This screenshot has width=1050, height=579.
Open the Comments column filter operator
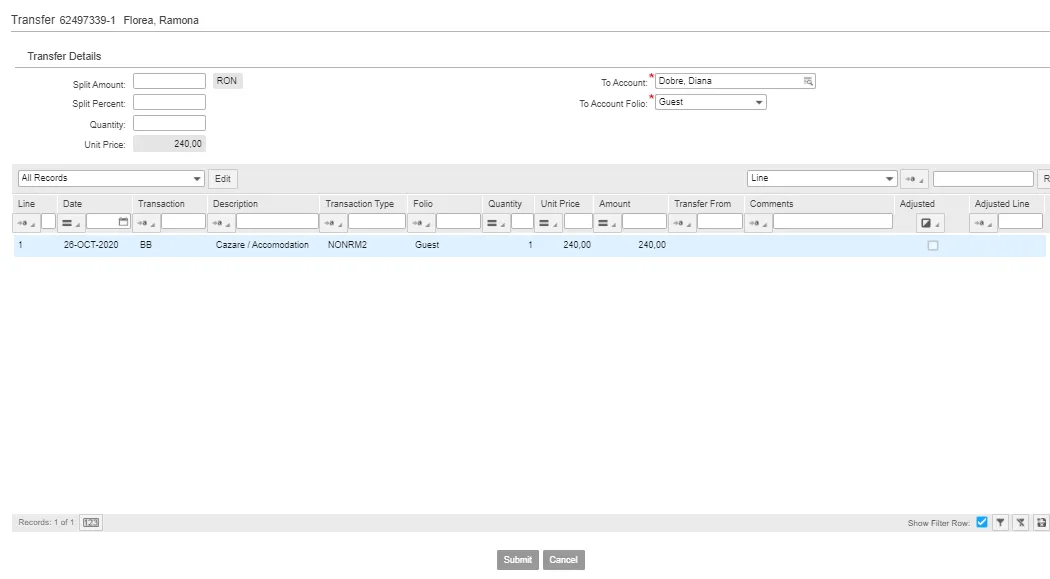(758, 223)
